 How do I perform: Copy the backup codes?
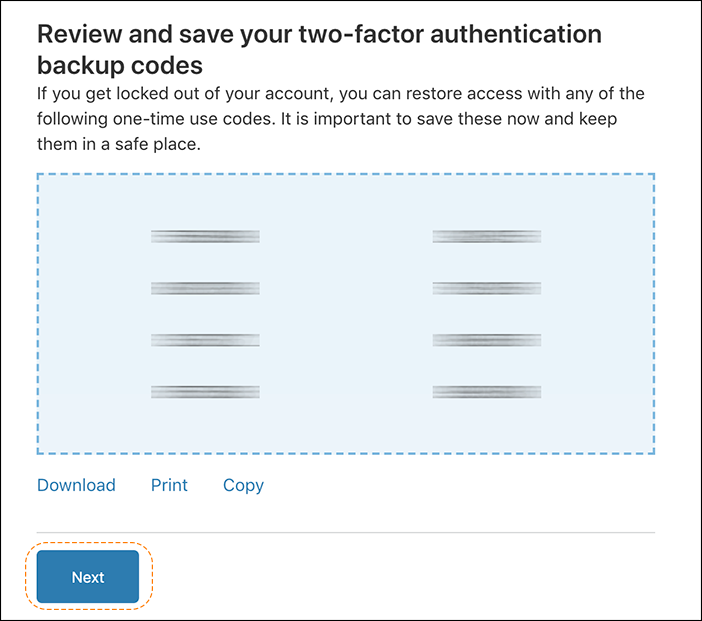[244, 486]
